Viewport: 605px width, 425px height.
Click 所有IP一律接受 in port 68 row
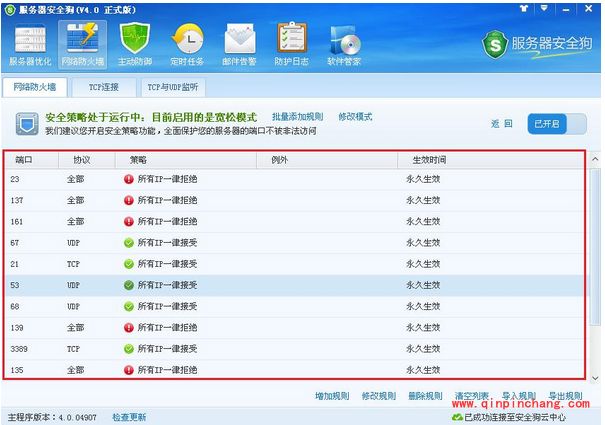click(x=167, y=306)
